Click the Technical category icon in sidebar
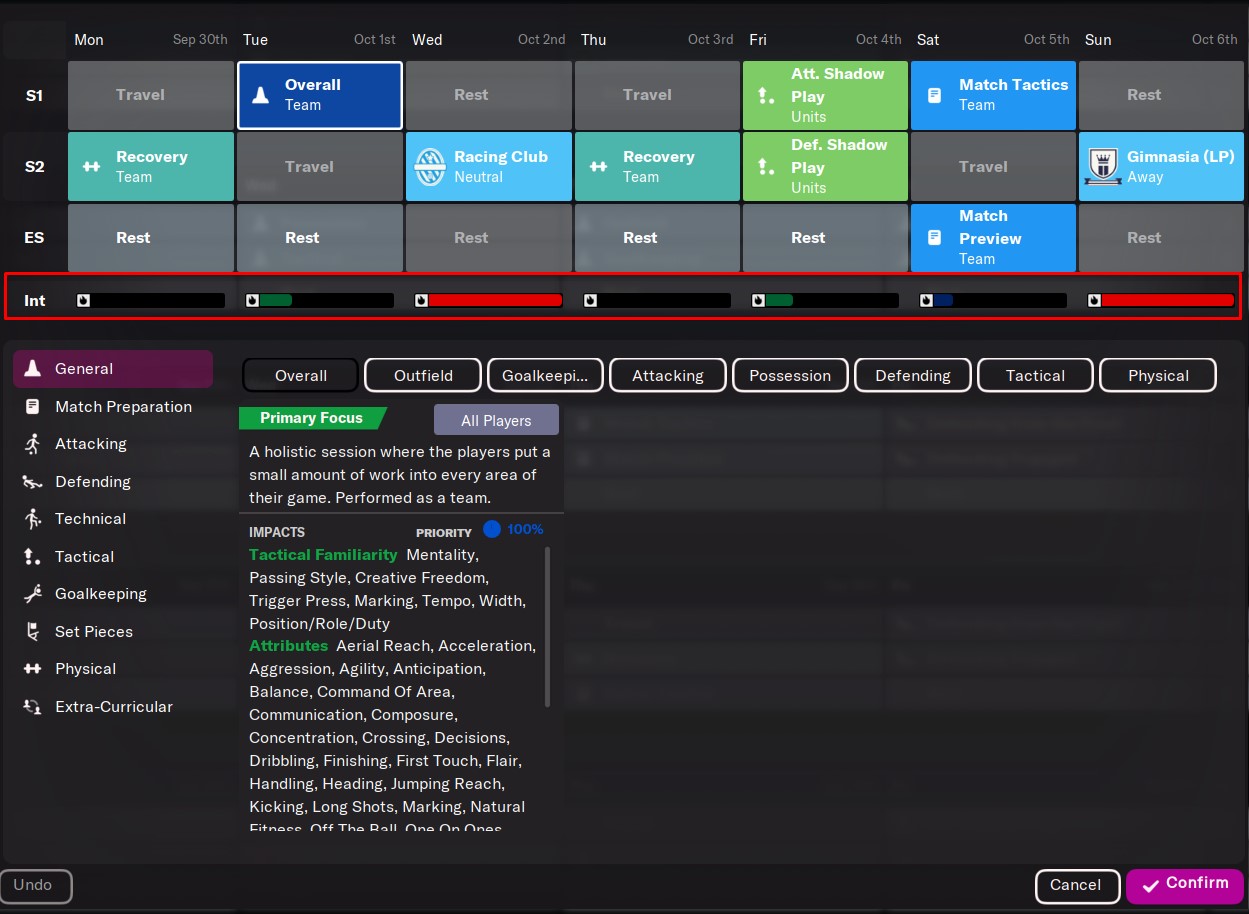1249x914 pixels. (x=33, y=519)
